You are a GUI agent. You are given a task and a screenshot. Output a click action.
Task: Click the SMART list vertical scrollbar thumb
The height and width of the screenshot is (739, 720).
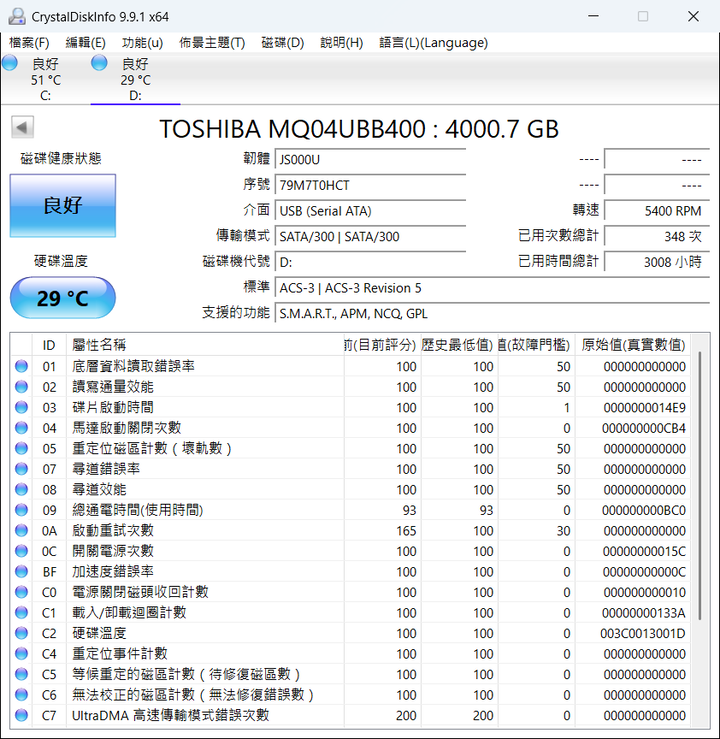tap(700, 485)
